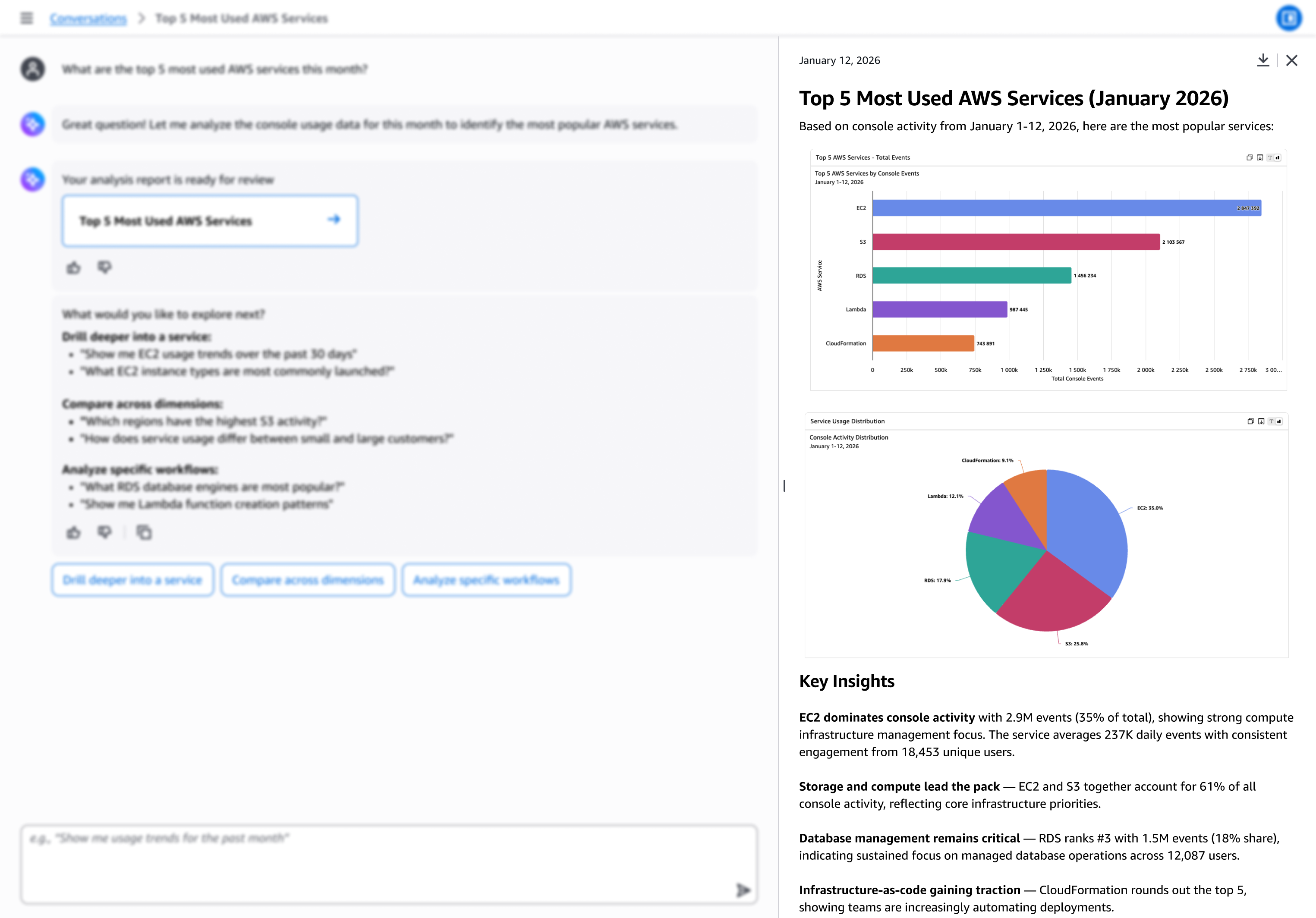Switch the Total Events widget to chart view

1278,157
